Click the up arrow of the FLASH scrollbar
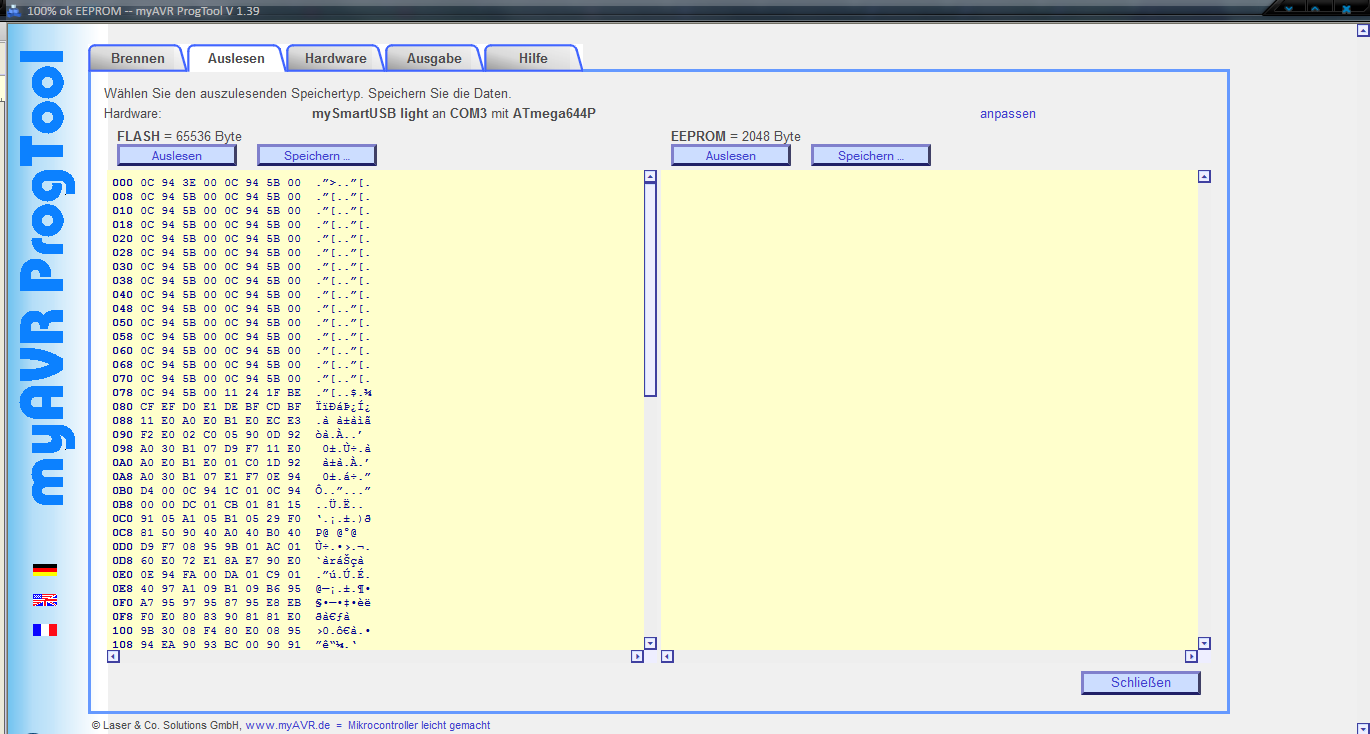This screenshot has width=1370, height=734. [x=649, y=174]
